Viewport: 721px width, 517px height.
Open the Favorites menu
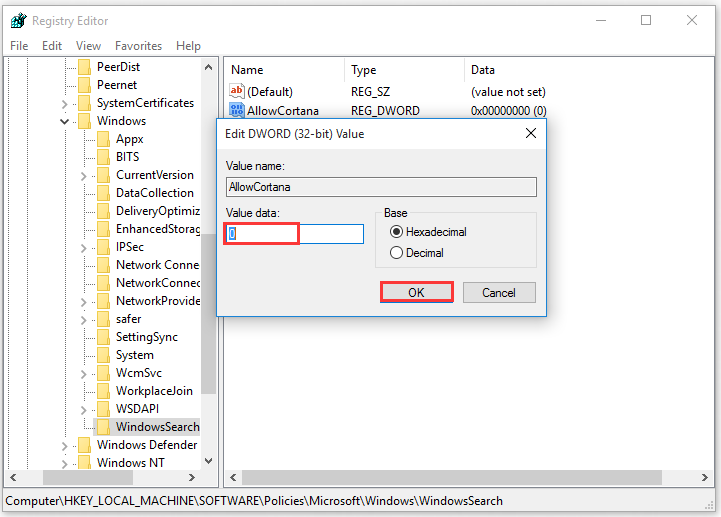(x=138, y=46)
